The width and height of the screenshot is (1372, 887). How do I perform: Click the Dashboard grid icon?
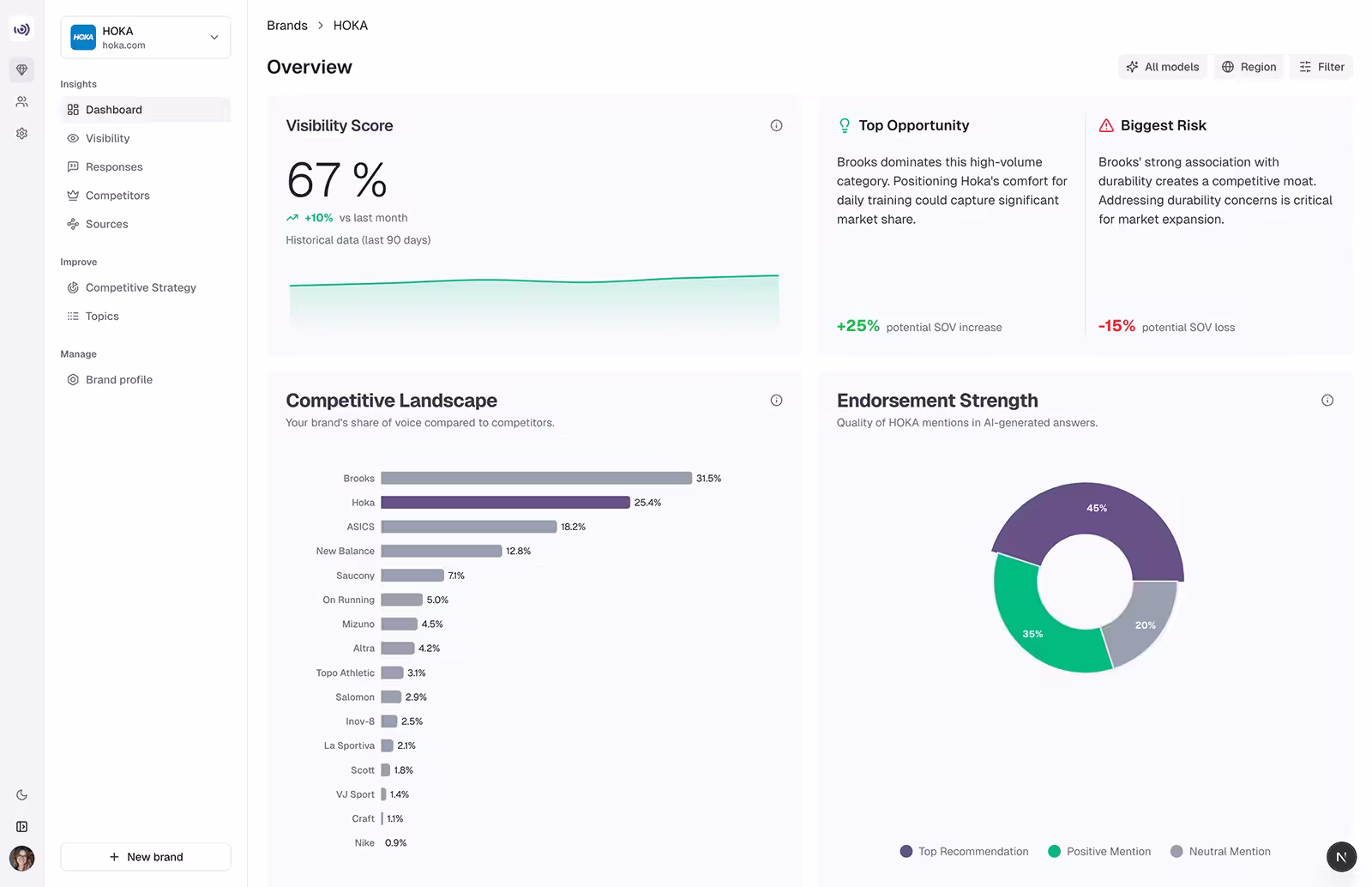point(73,110)
